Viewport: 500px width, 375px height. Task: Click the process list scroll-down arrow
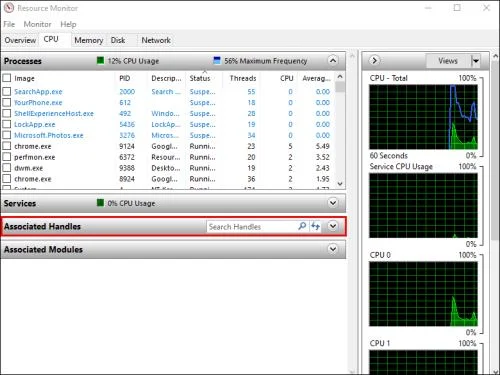tap(340, 184)
